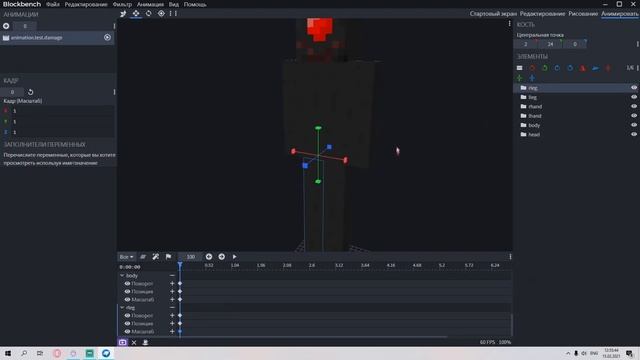This screenshot has height=360, width=640.
Task: Remove rleg animator with its minus button
Action: coord(172,307)
